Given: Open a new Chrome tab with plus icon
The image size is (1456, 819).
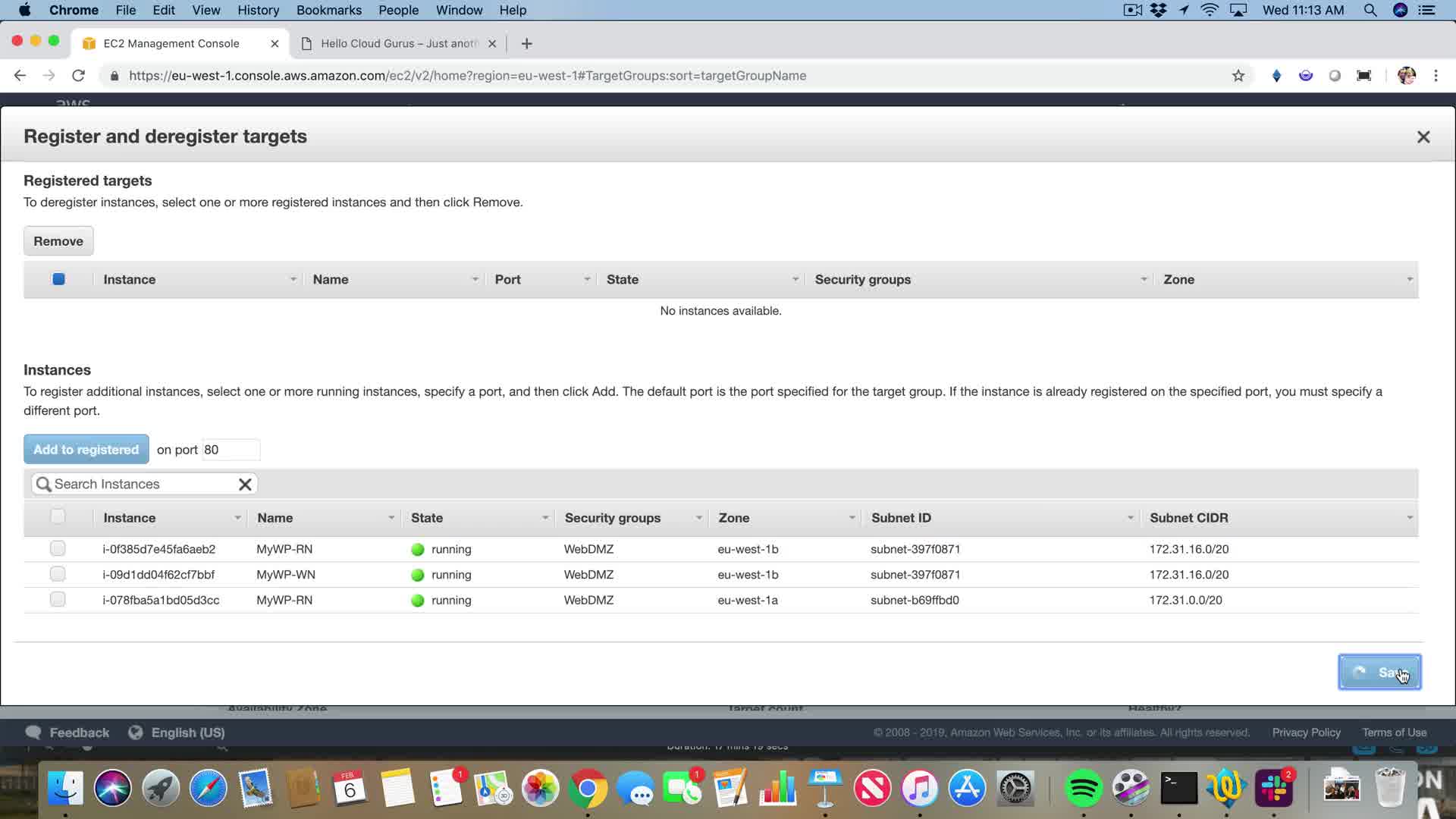Looking at the screenshot, I should [x=527, y=44].
